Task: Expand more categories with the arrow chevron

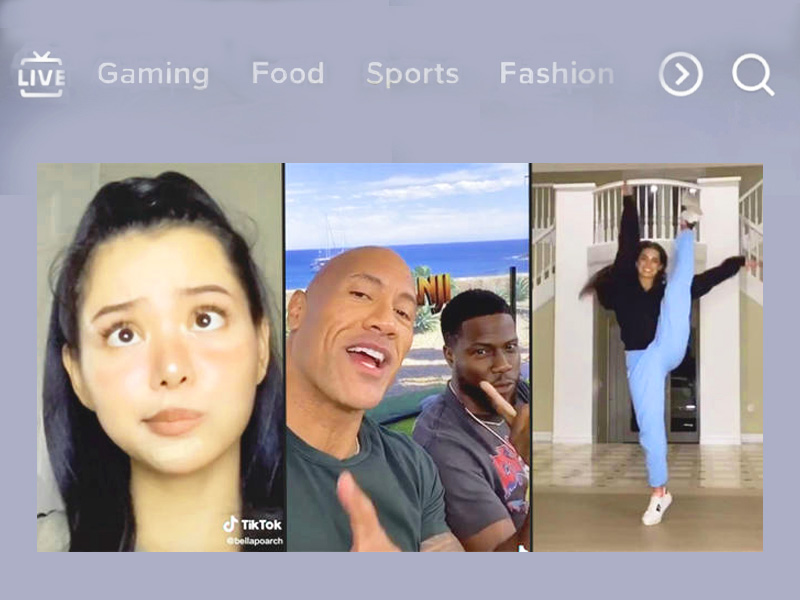Action: coord(681,74)
